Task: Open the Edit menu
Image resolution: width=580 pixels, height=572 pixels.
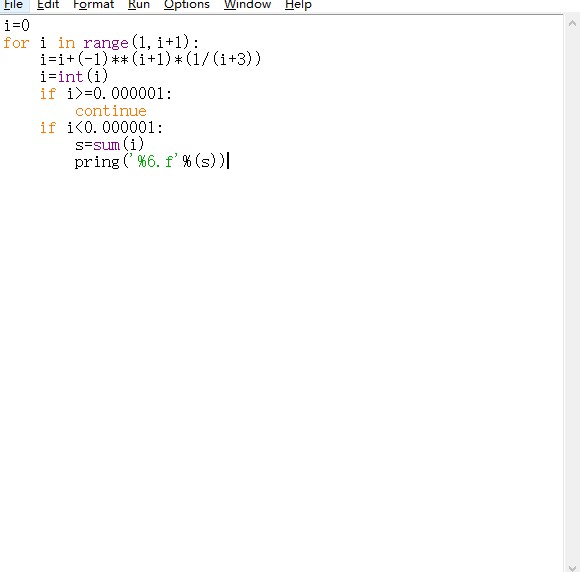Action: tap(48, 5)
